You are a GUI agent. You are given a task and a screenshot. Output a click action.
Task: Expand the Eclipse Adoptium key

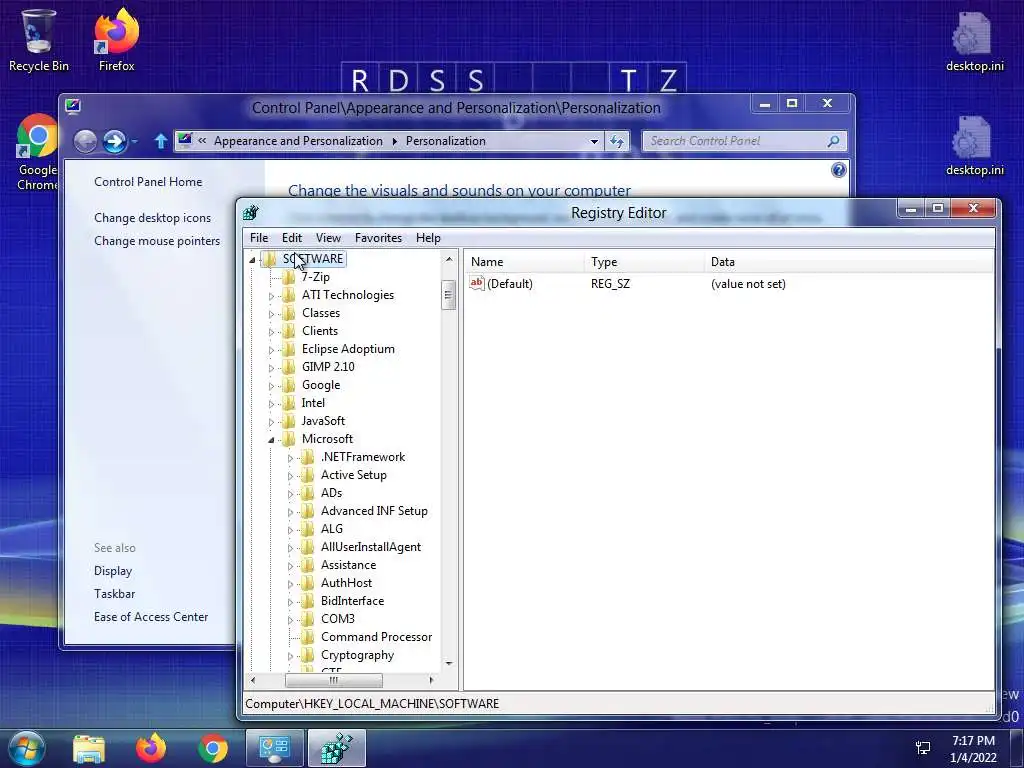(x=272, y=349)
